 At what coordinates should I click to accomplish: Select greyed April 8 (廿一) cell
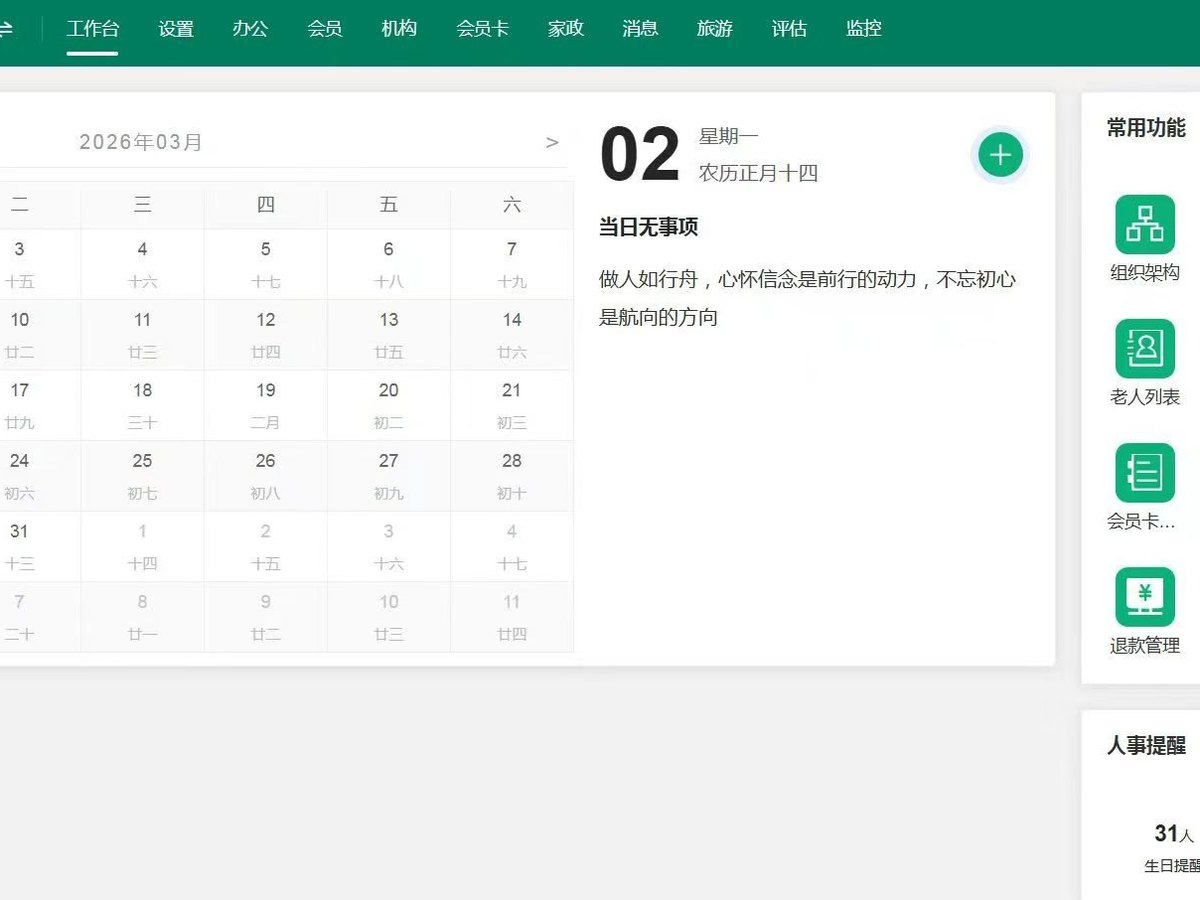pos(142,617)
